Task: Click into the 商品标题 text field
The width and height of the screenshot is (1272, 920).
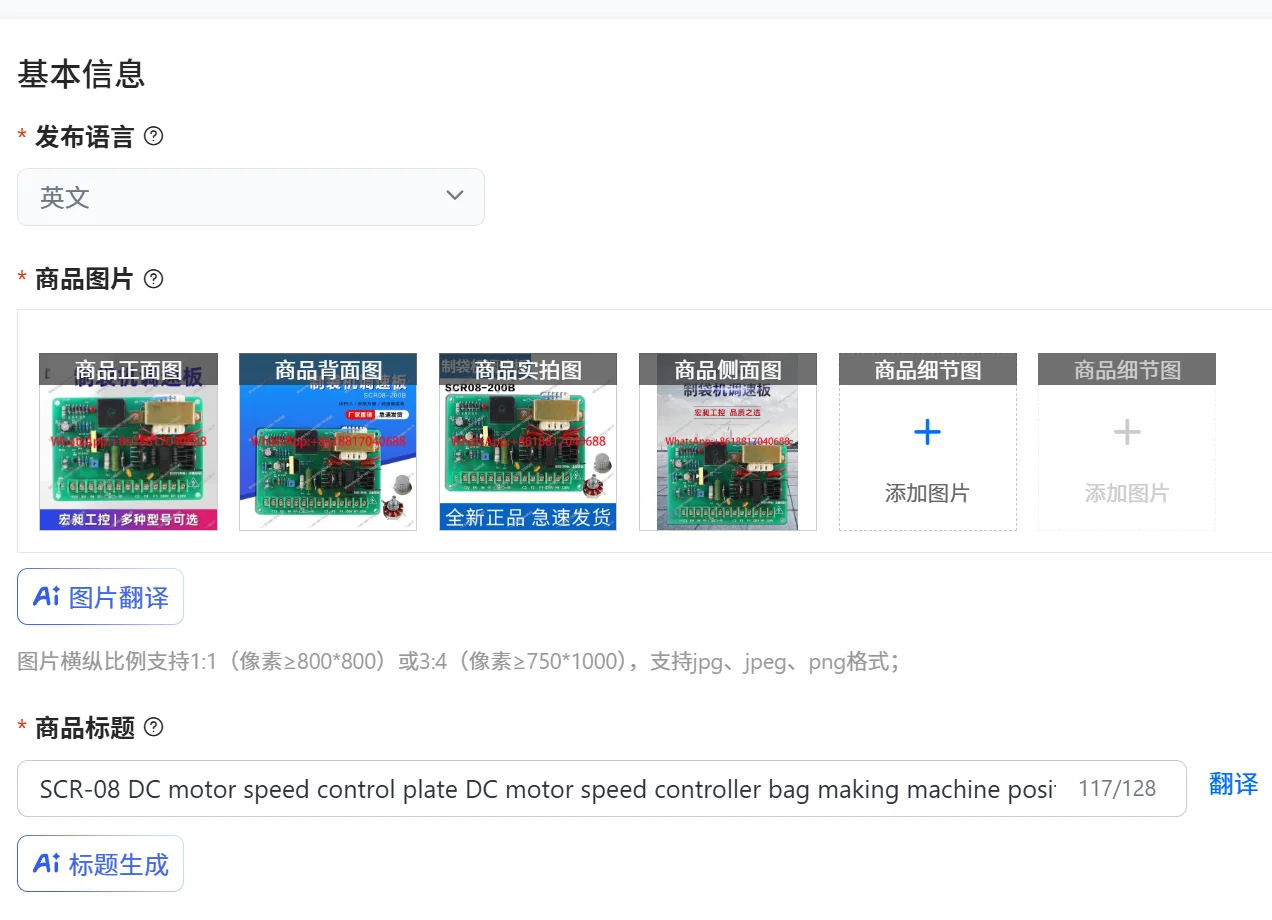Action: pos(602,788)
